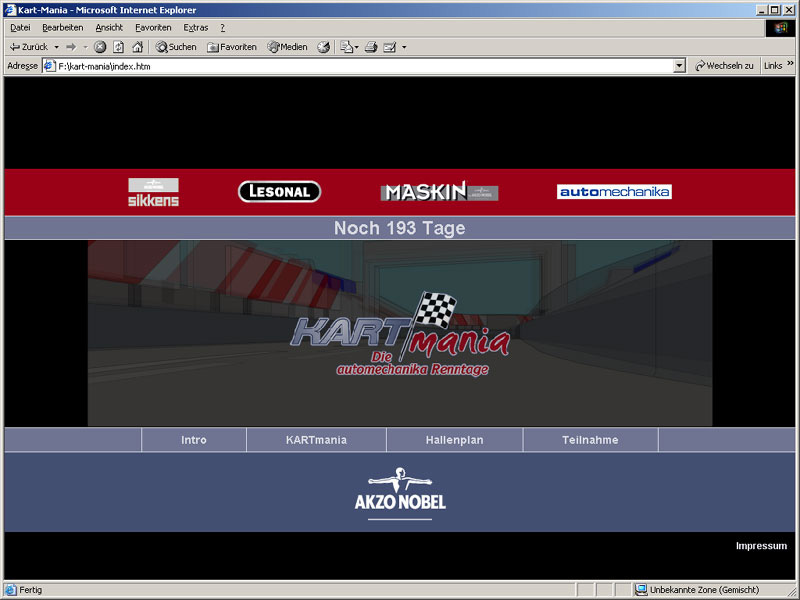800x600 pixels.
Task: Go to the browser home page icon
Action: [x=137, y=47]
